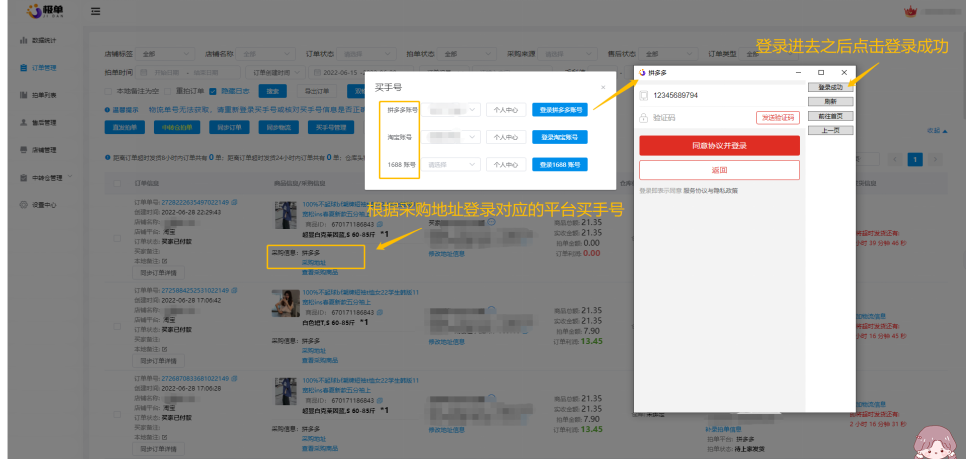Click 同步订单详情 for the 17:06:42 order
967x459 pixels.
(x=159, y=361)
